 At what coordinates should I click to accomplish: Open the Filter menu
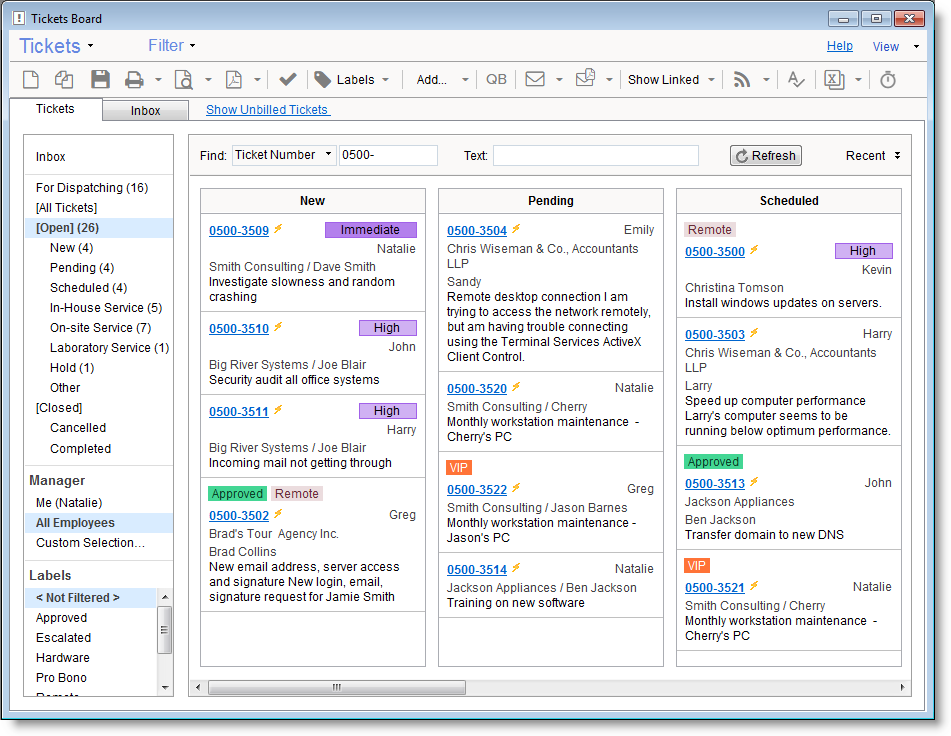[x=171, y=46]
